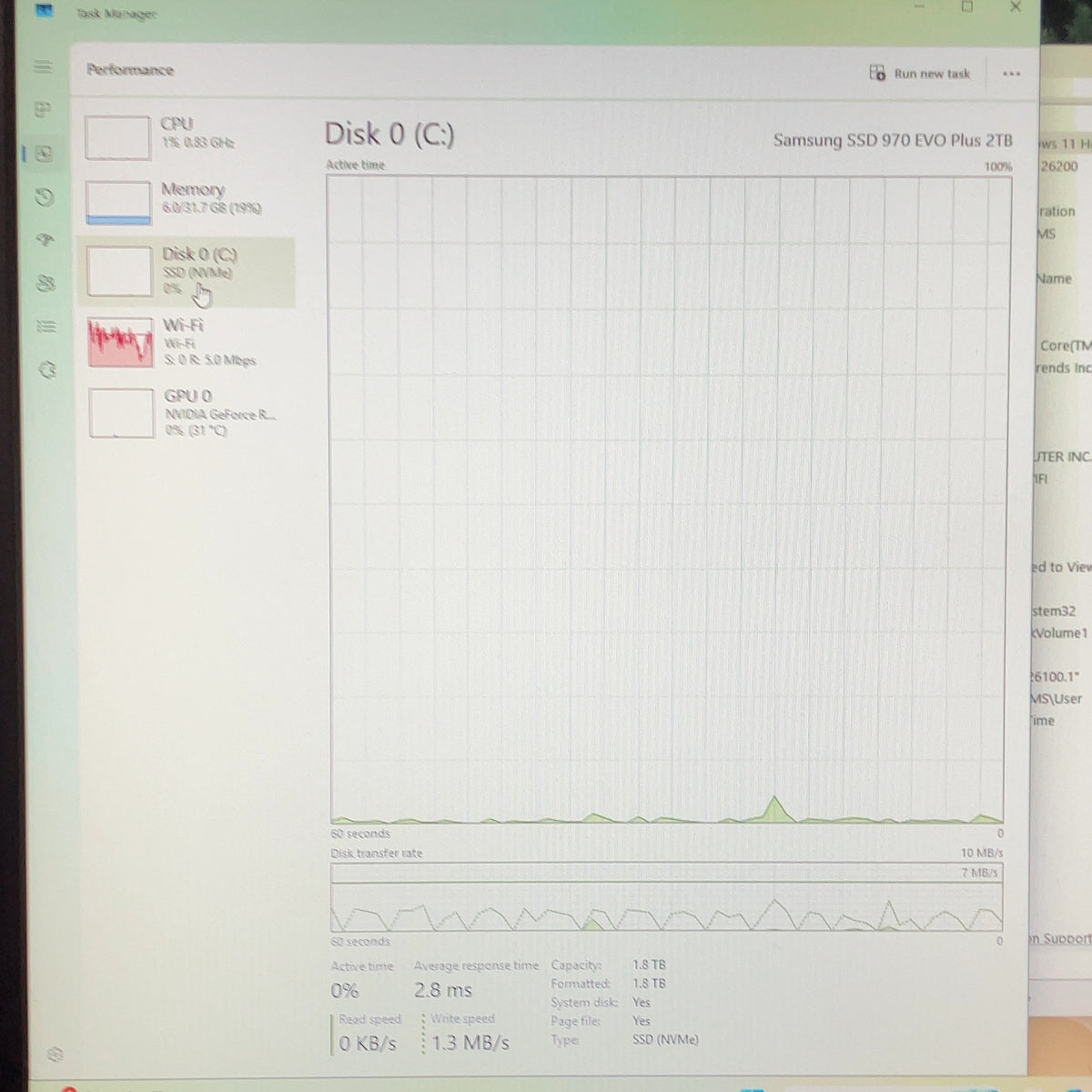Select the Disk 0 (C:) item
The width and height of the screenshot is (1092, 1092).
click(187, 272)
